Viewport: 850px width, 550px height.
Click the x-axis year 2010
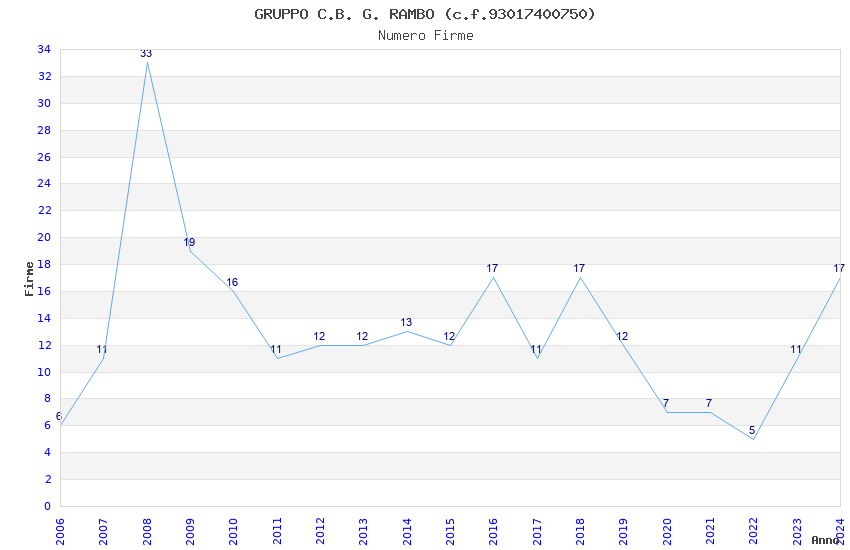tap(233, 532)
